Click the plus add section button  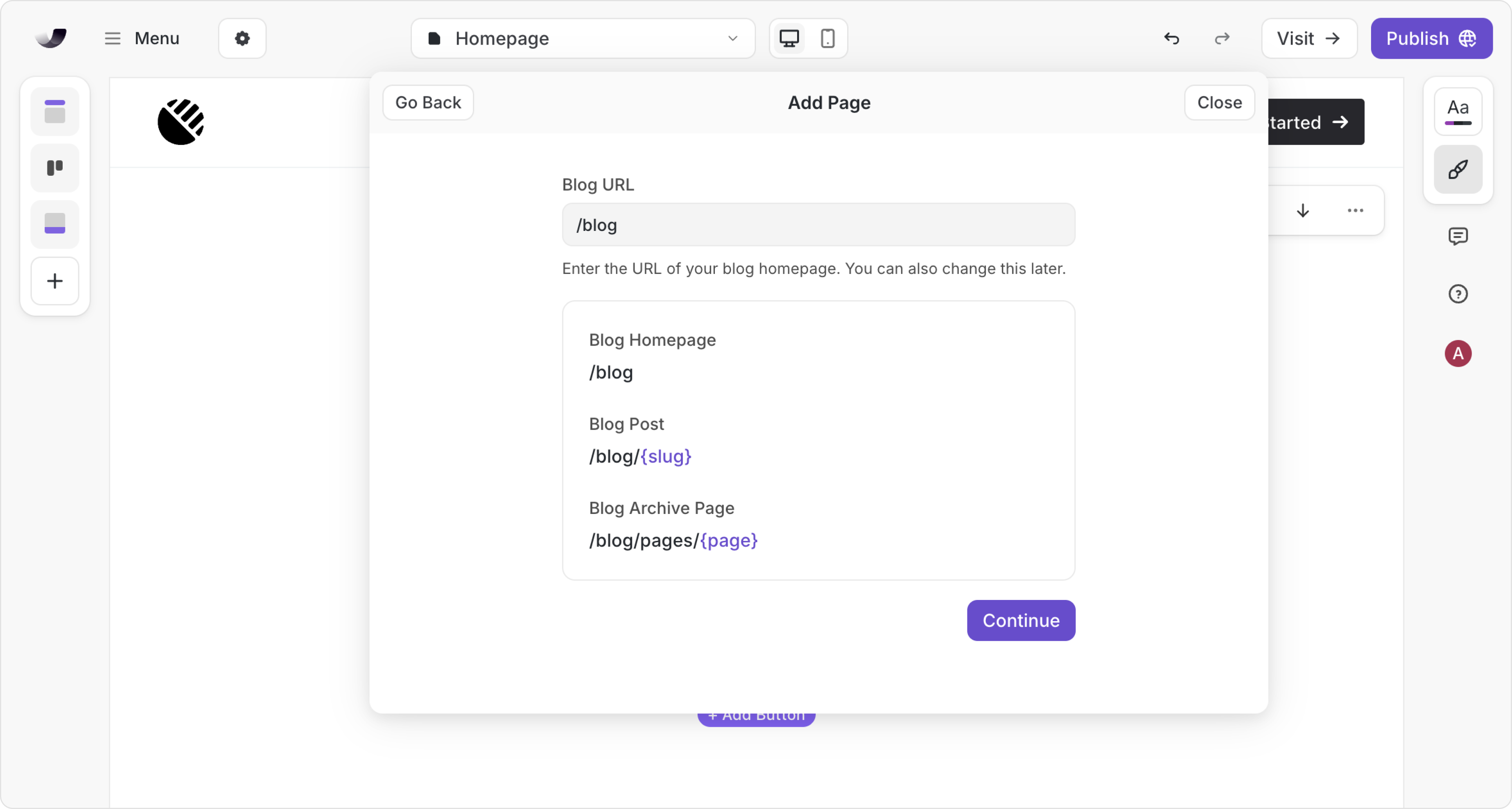coord(54,281)
